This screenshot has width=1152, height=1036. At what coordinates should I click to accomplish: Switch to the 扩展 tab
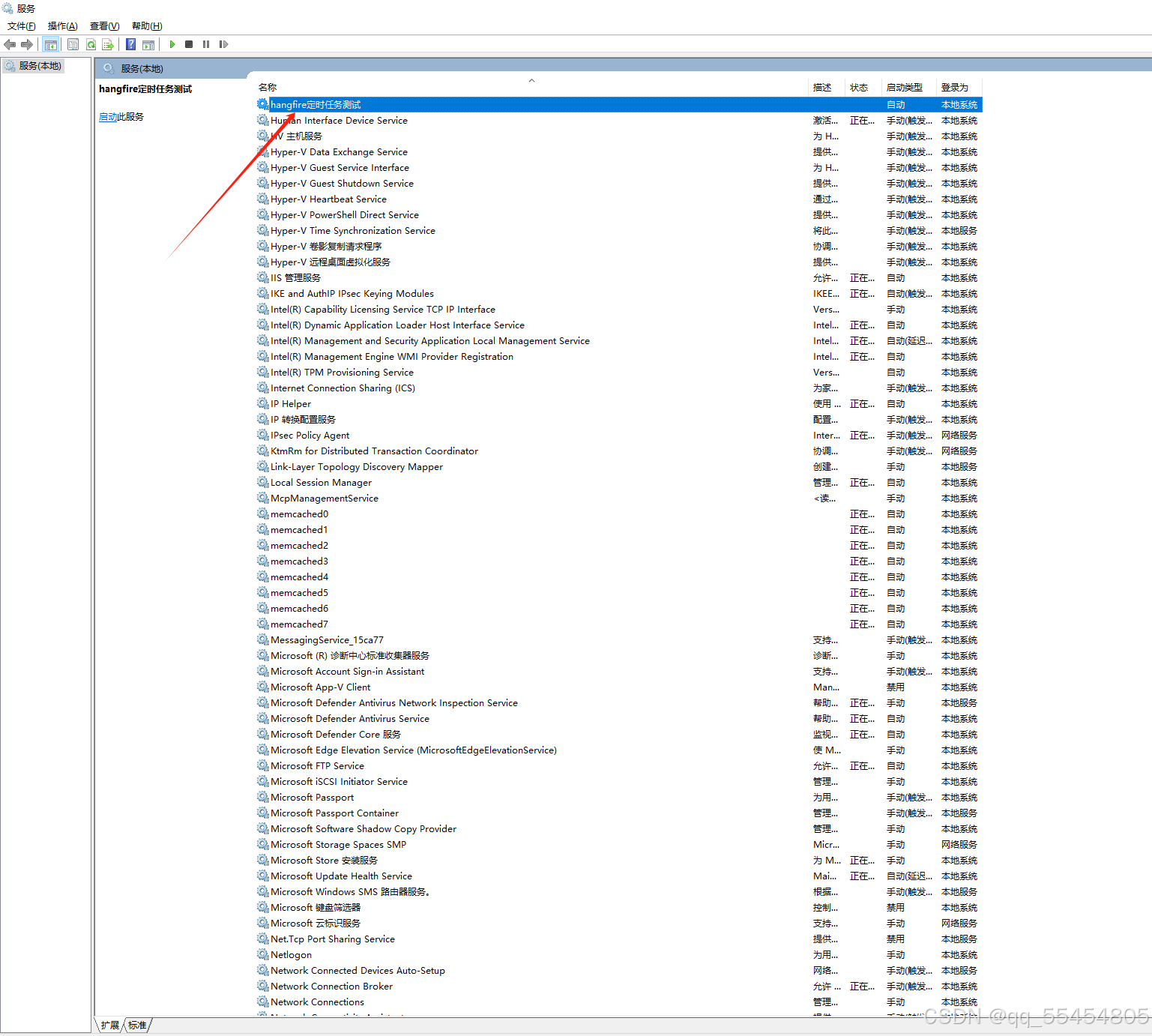[x=109, y=1025]
